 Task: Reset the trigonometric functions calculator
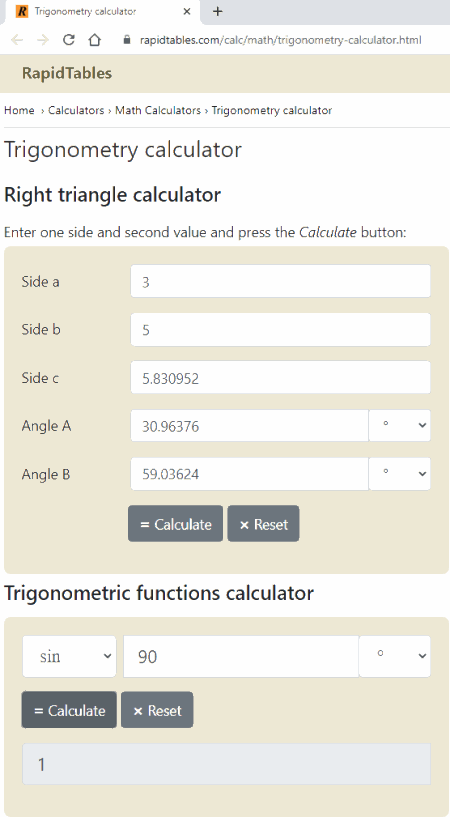click(x=157, y=710)
